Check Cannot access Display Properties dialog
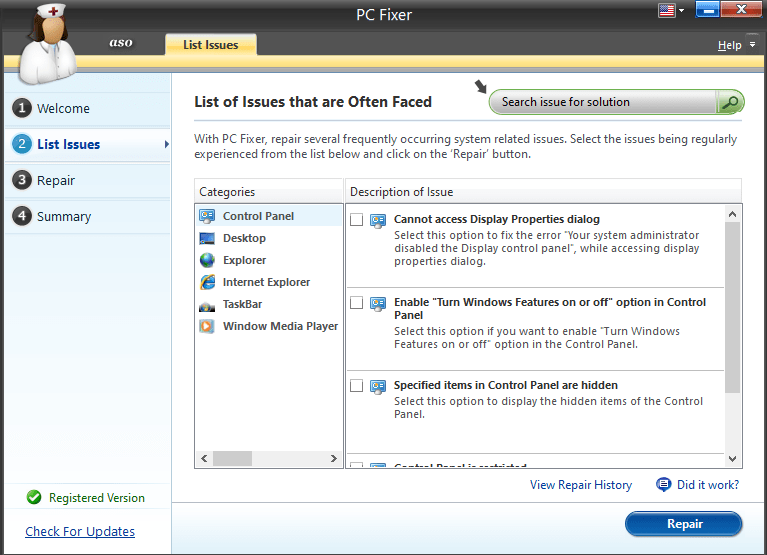 click(x=357, y=220)
